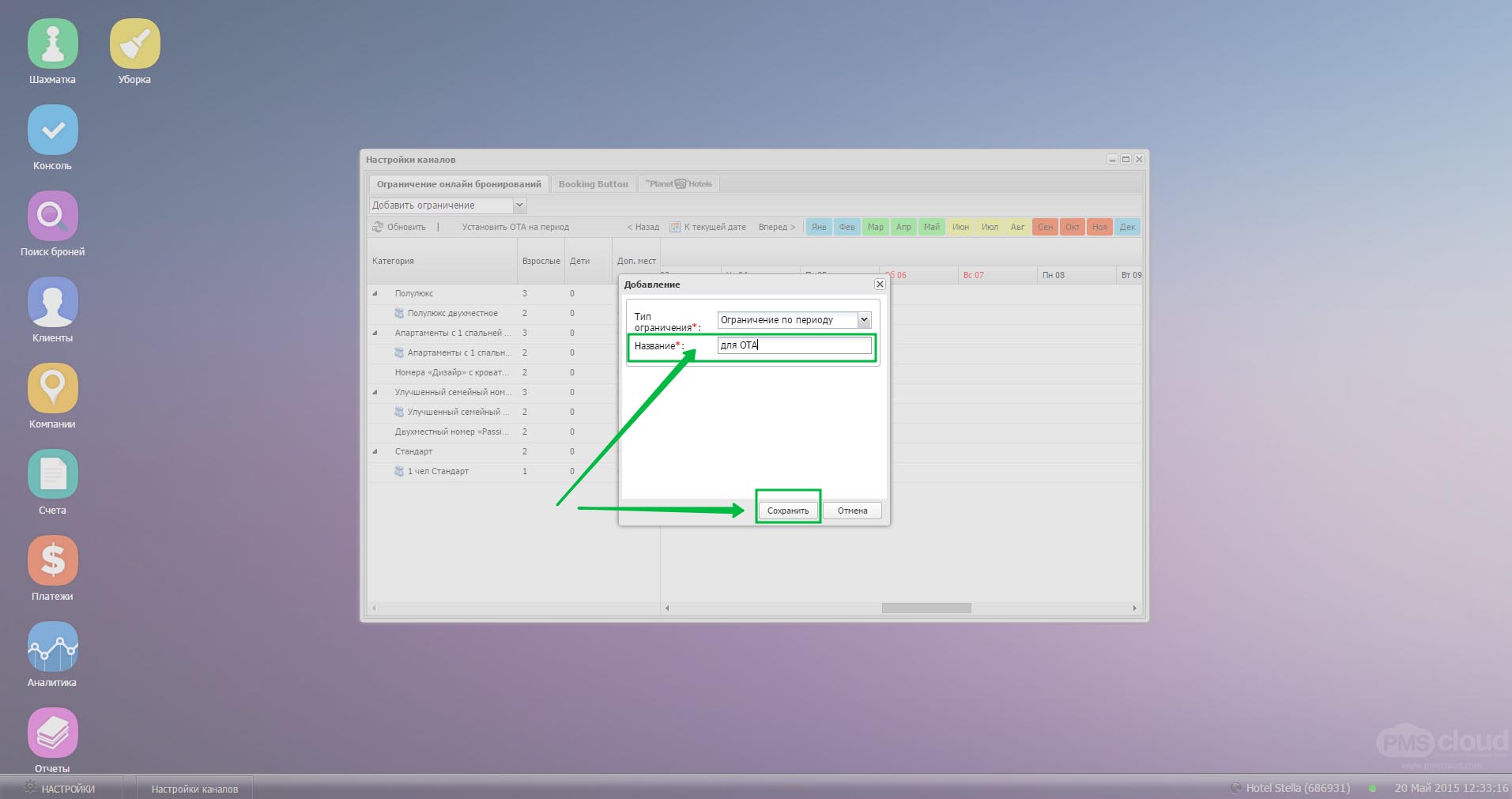
Task: Maximize the Настройки каналов window
Action: (1126, 159)
